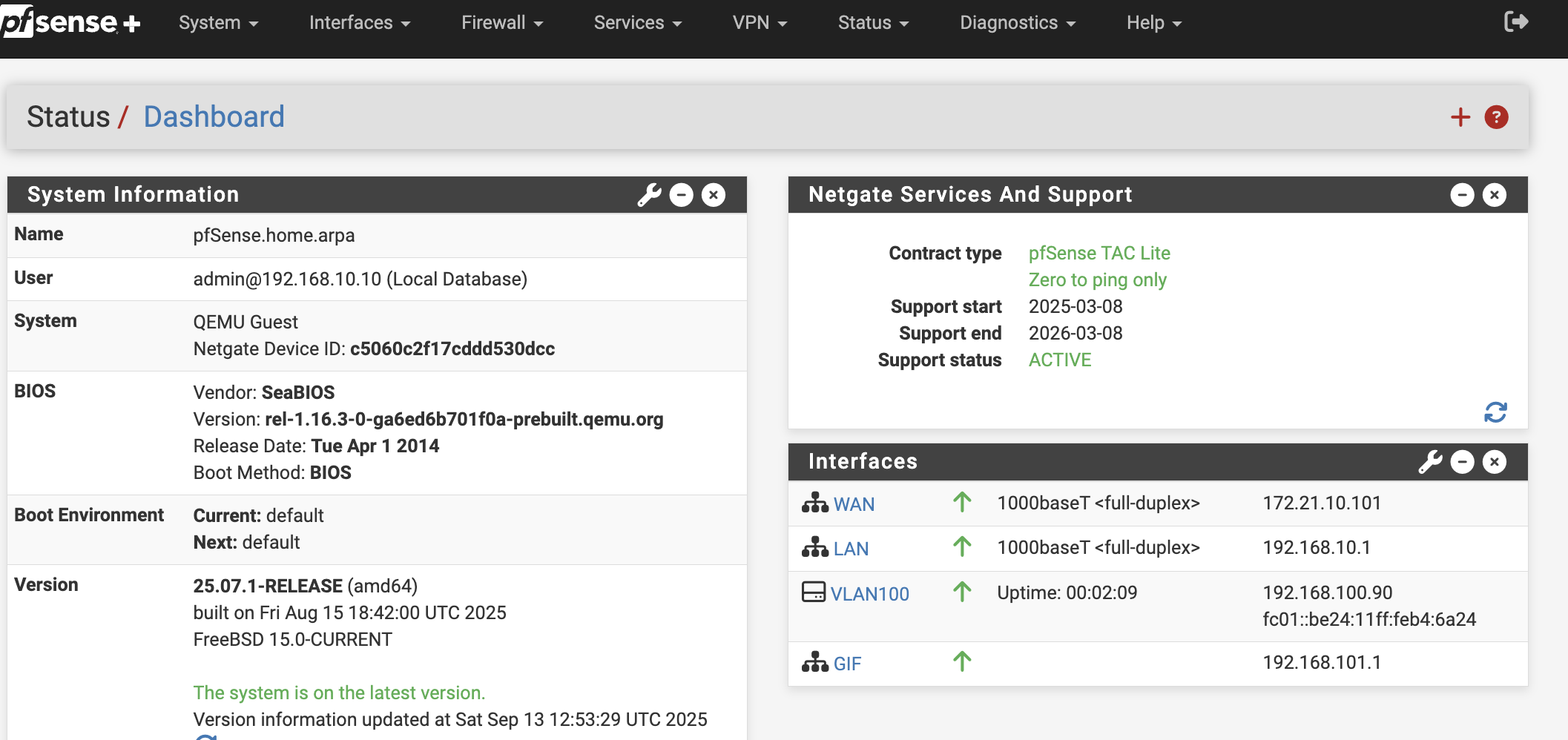Viewport: 1568px width, 740px height.
Task: Click the WAN interface link
Action: point(854,504)
